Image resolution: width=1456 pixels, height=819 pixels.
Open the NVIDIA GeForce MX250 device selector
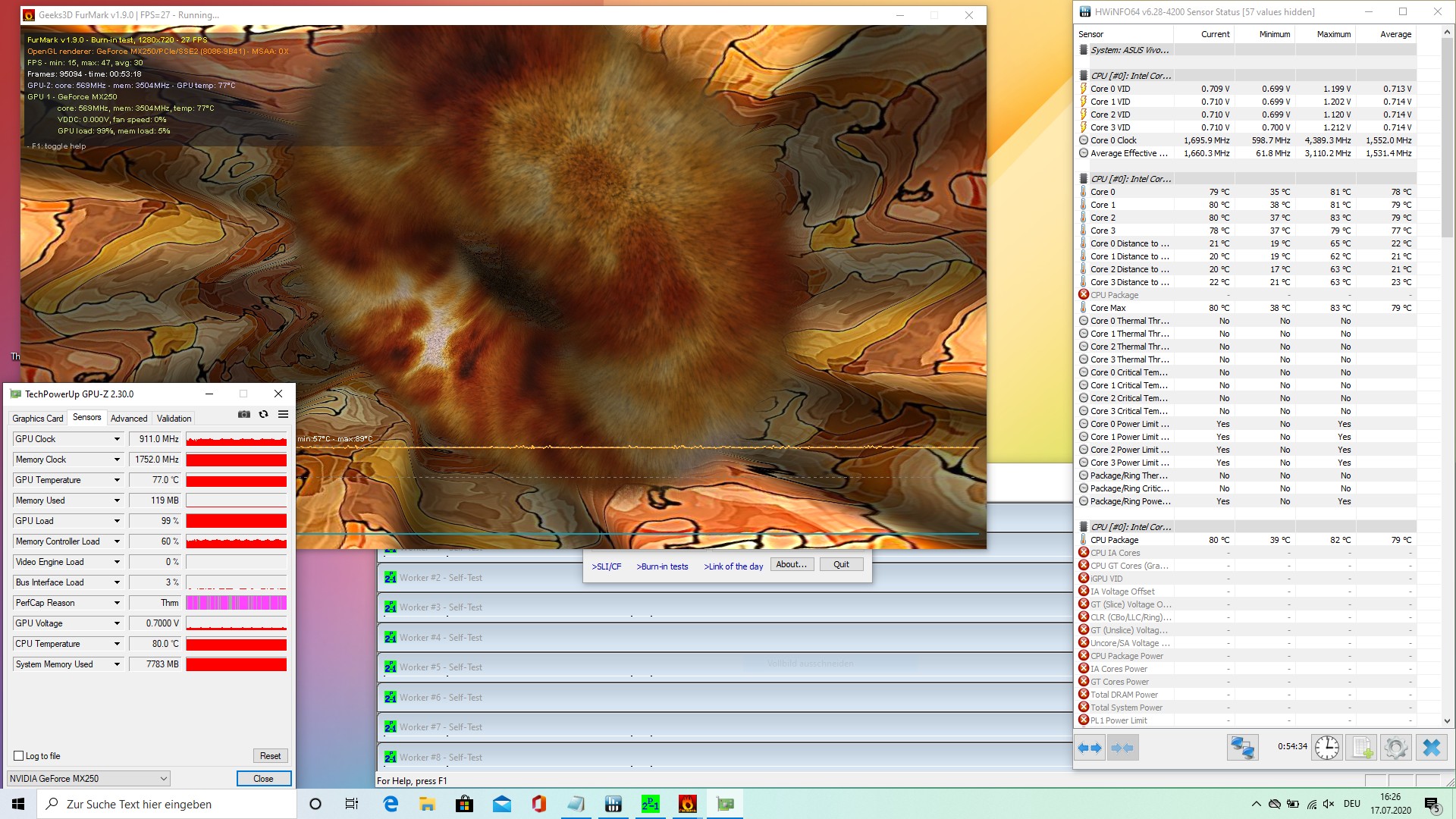(88, 779)
